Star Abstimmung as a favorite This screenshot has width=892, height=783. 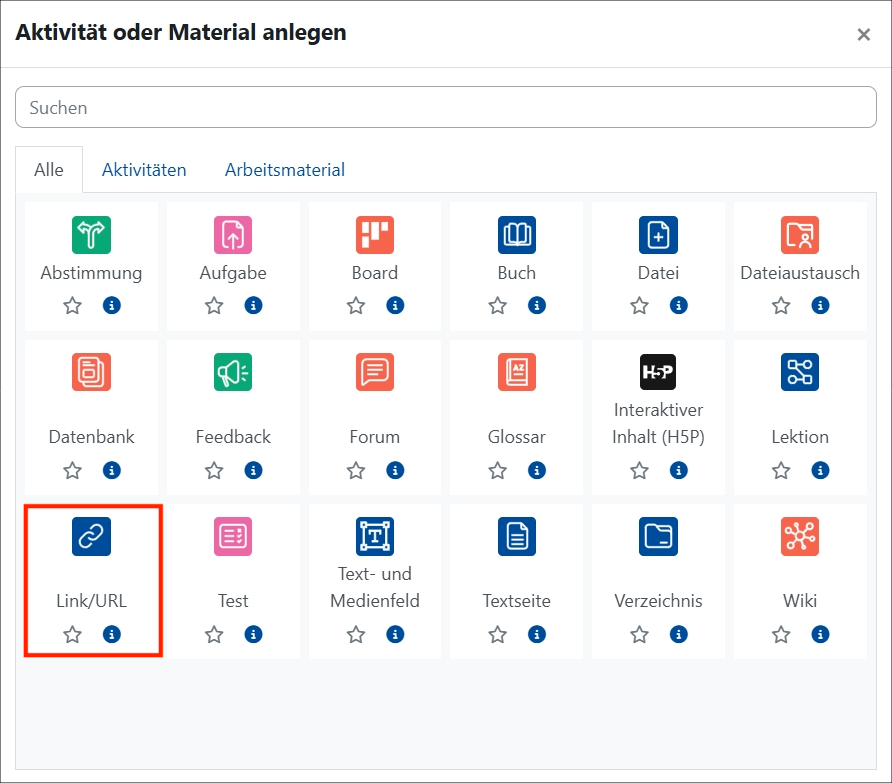click(x=72, y=305)
